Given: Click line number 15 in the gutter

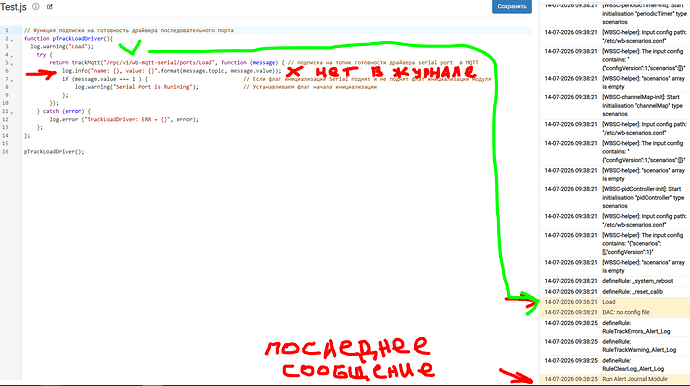Looking at the screenshot, I should pyautogui.click(x=5, y=143).
